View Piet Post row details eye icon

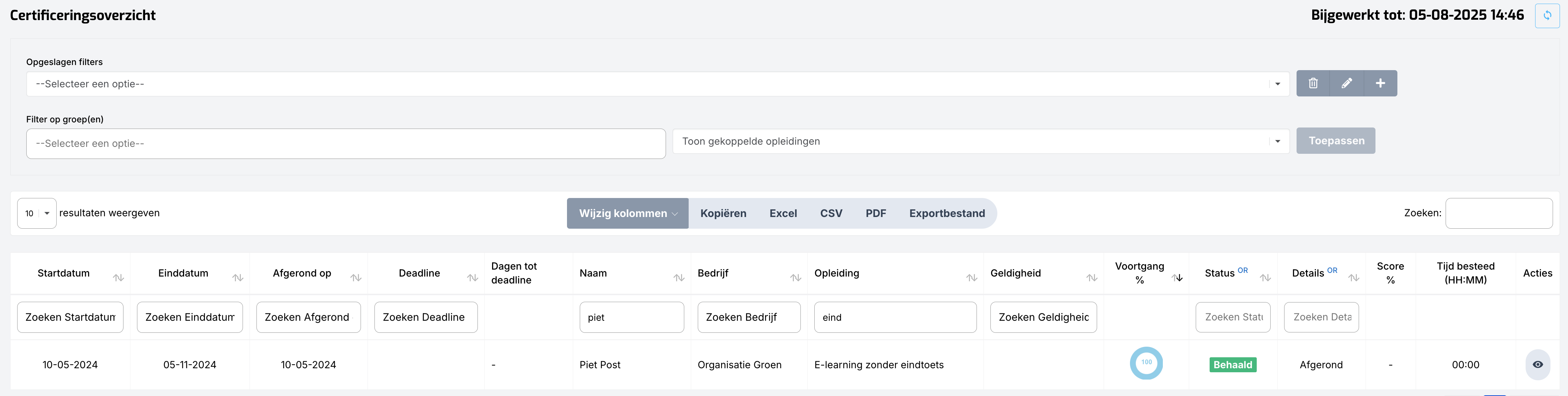point(1538,364)
